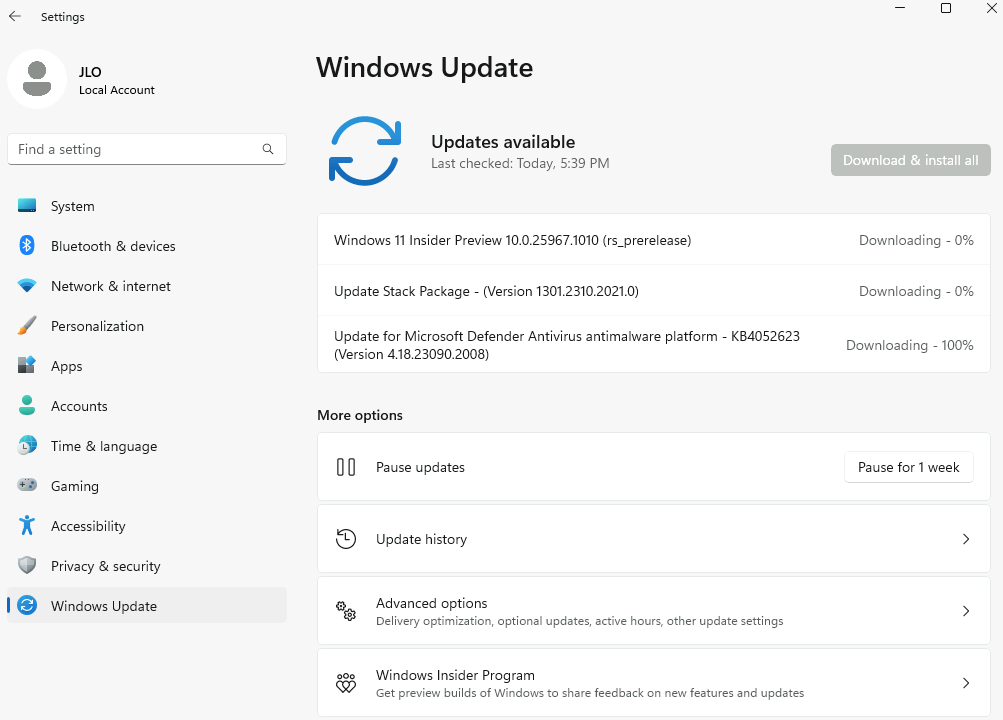The width and height of the screenshot is (1003, 720).
Task: Expand Update history chevron
Action: 966,539
